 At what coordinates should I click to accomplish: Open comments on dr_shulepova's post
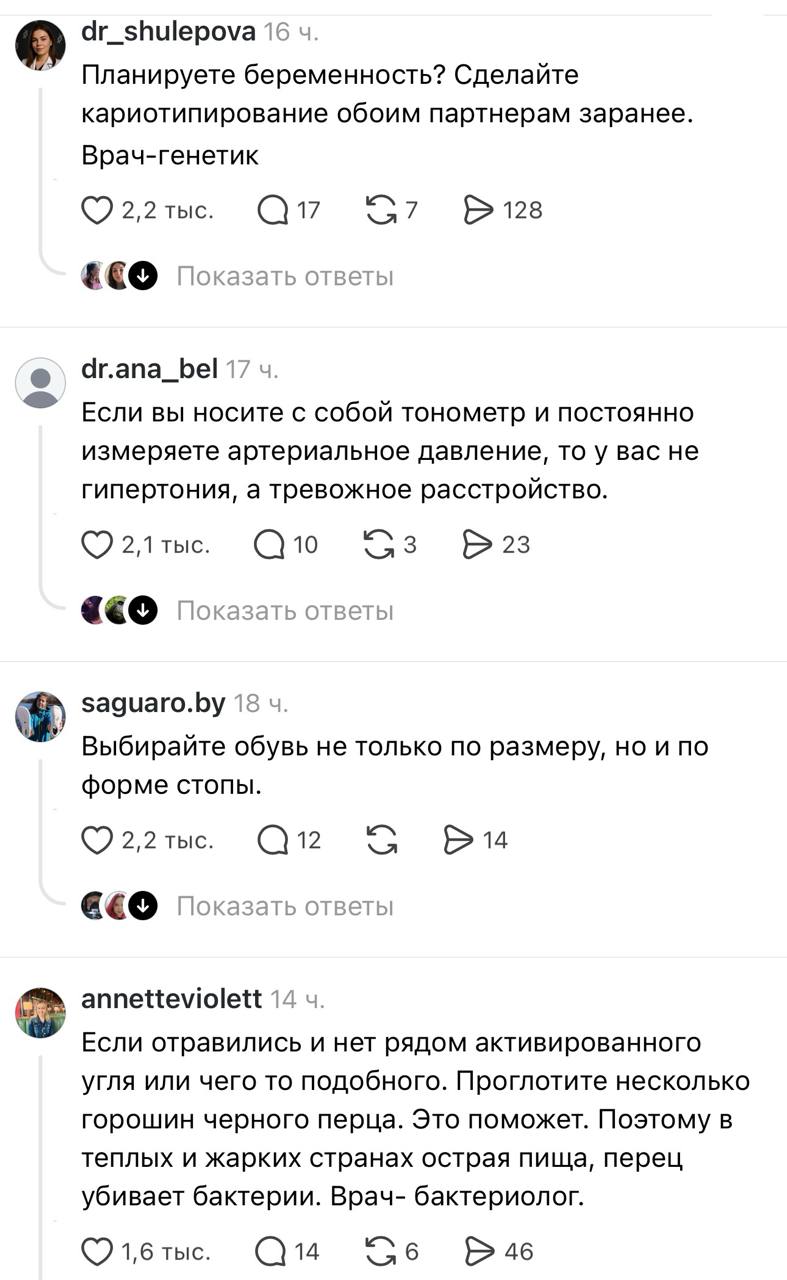[273, 210]
